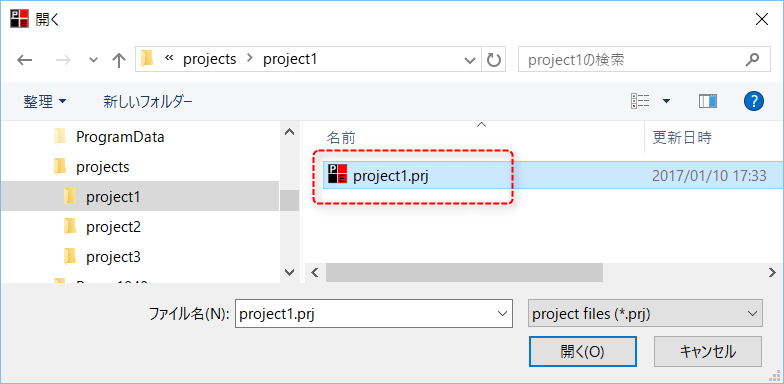Open the project files (*.prj) type dropdown
The height and width of the screenshot is (384, 784).
[645, 314]
